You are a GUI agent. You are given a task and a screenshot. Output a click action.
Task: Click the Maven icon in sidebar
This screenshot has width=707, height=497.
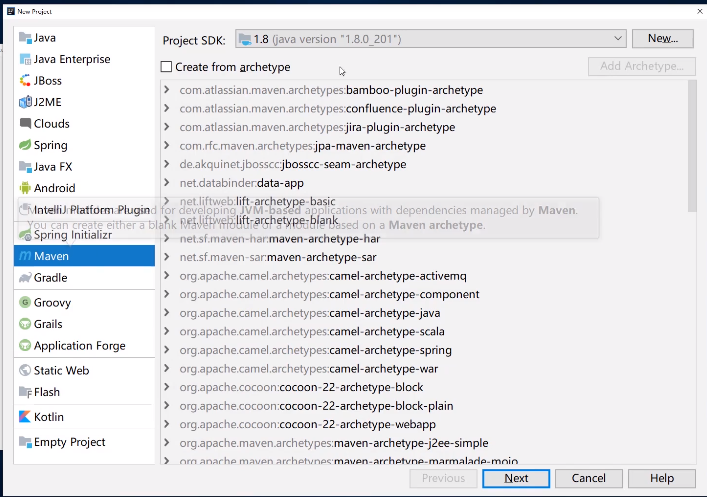tap(25, 256)
